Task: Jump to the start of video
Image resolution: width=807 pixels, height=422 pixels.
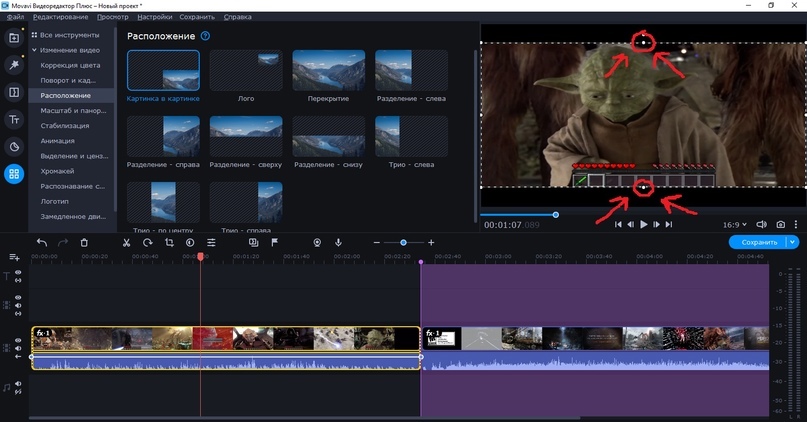Action: click(x=618, y=224)
